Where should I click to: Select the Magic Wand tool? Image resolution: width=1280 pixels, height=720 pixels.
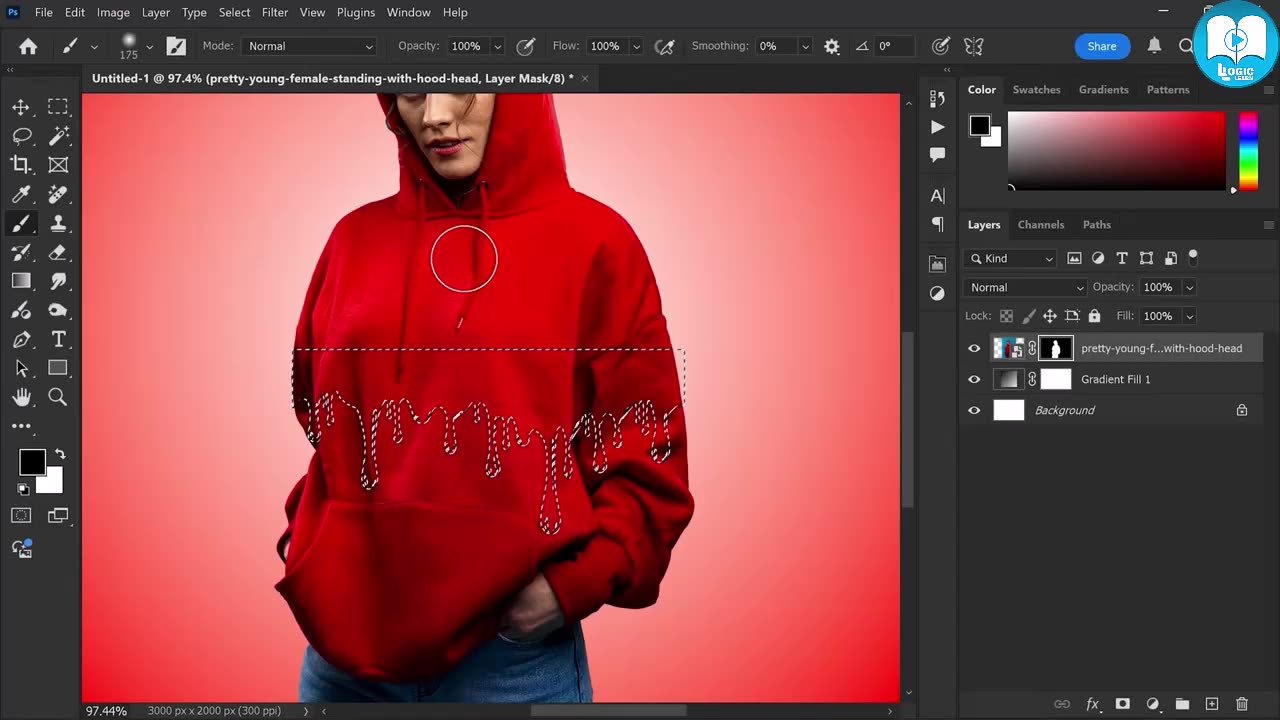click(x=58, y=136)
